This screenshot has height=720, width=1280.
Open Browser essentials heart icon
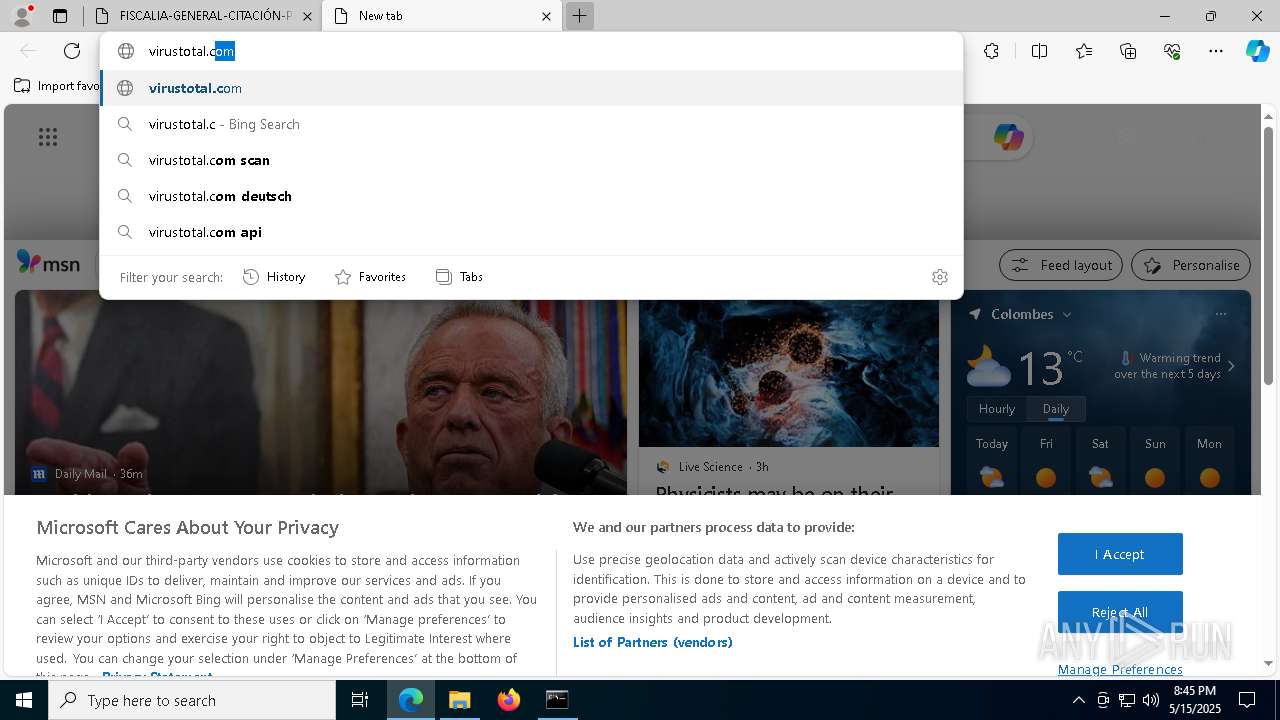pos(1172,51)
